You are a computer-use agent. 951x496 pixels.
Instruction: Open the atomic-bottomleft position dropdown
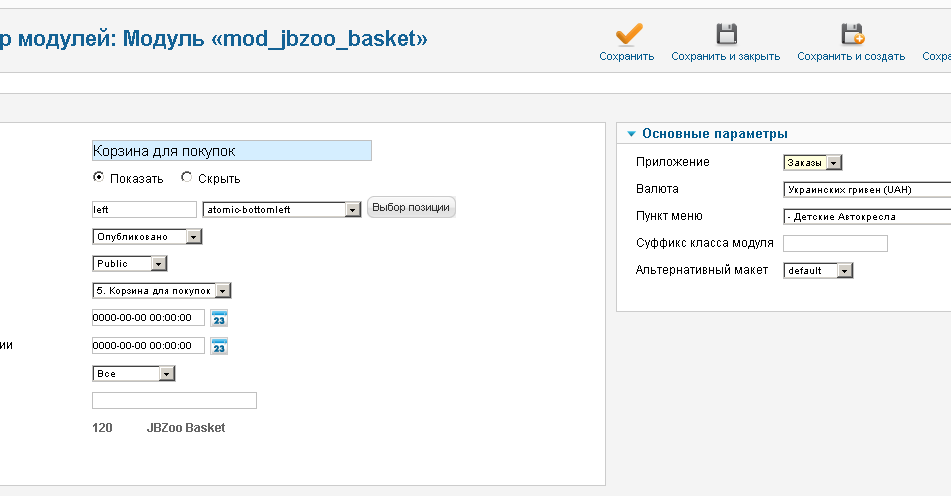(352, 210)
